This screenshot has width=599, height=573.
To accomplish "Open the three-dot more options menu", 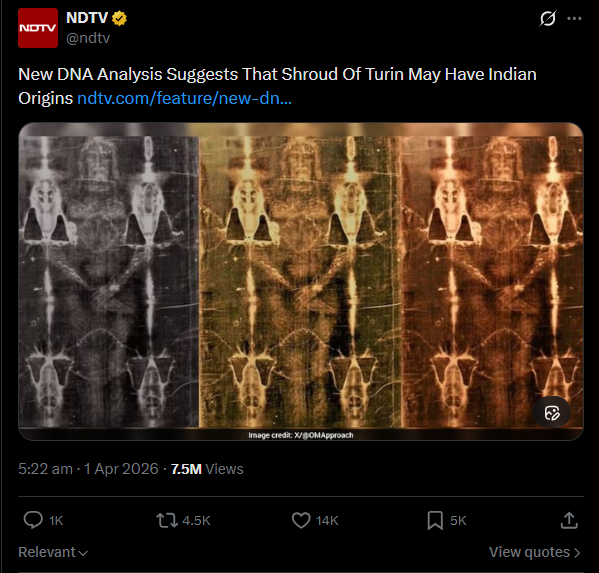I will [574, 18].
